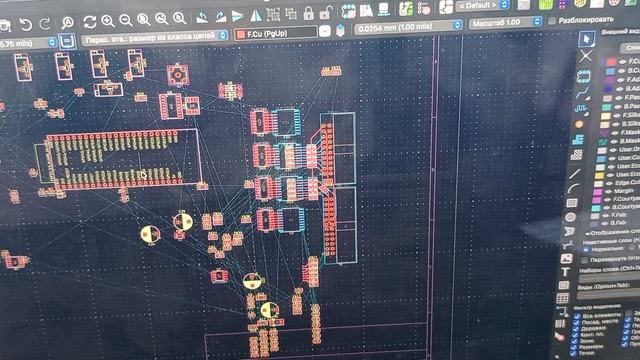This screenshot has width=640, height=360.
Task: Click the F.Courtyard layer row
Action: tap(616, 199)
